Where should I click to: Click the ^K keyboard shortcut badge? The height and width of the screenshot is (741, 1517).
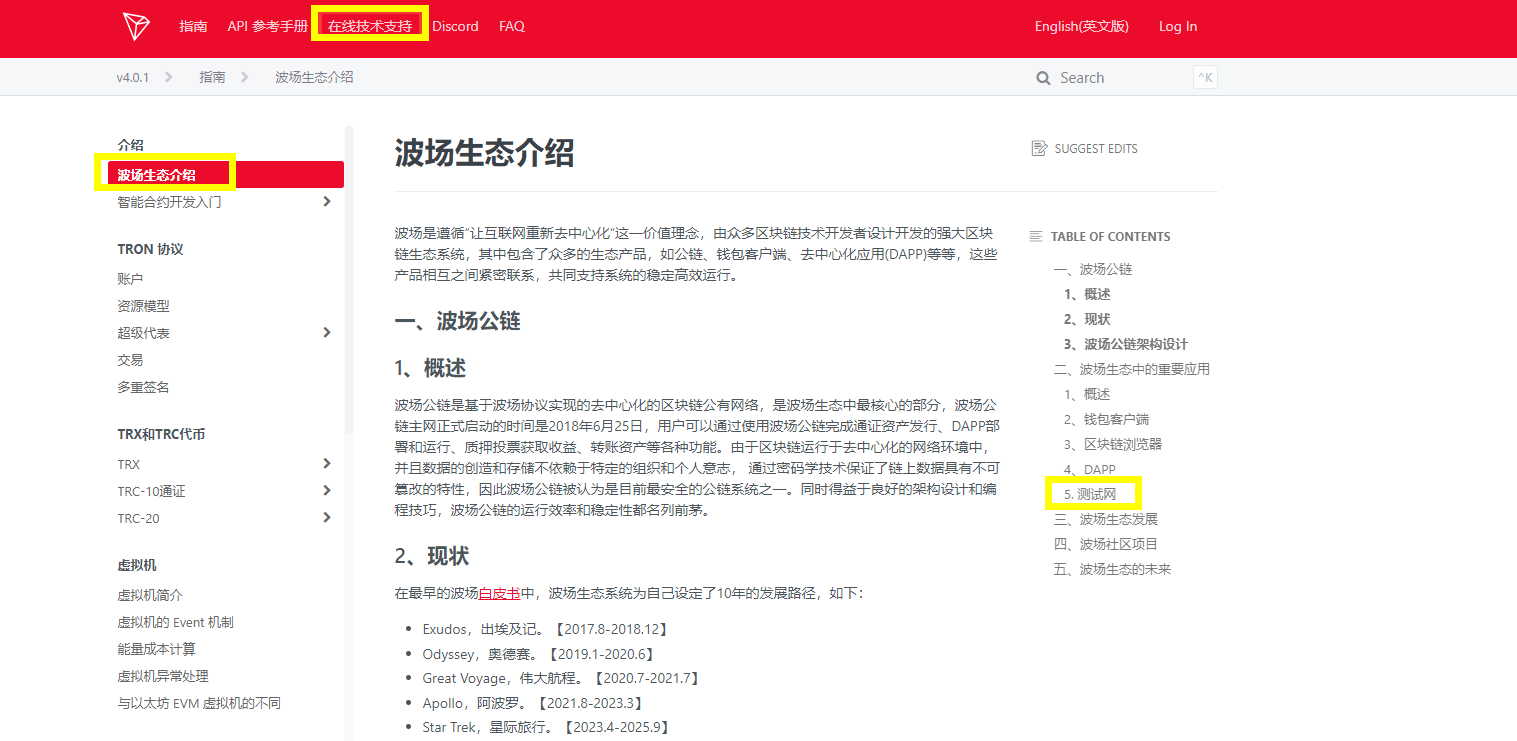click(1205, 78)
